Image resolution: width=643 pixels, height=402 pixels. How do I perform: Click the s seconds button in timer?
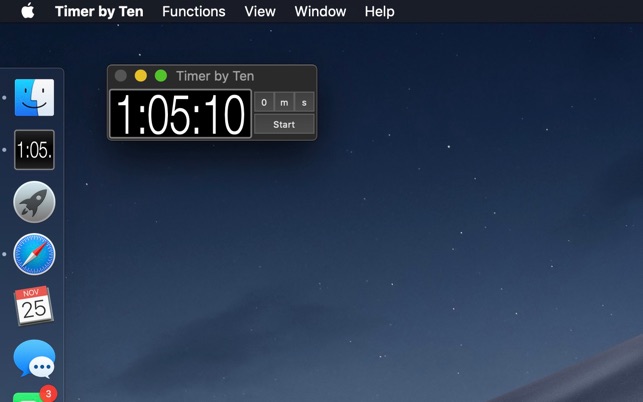304,102
